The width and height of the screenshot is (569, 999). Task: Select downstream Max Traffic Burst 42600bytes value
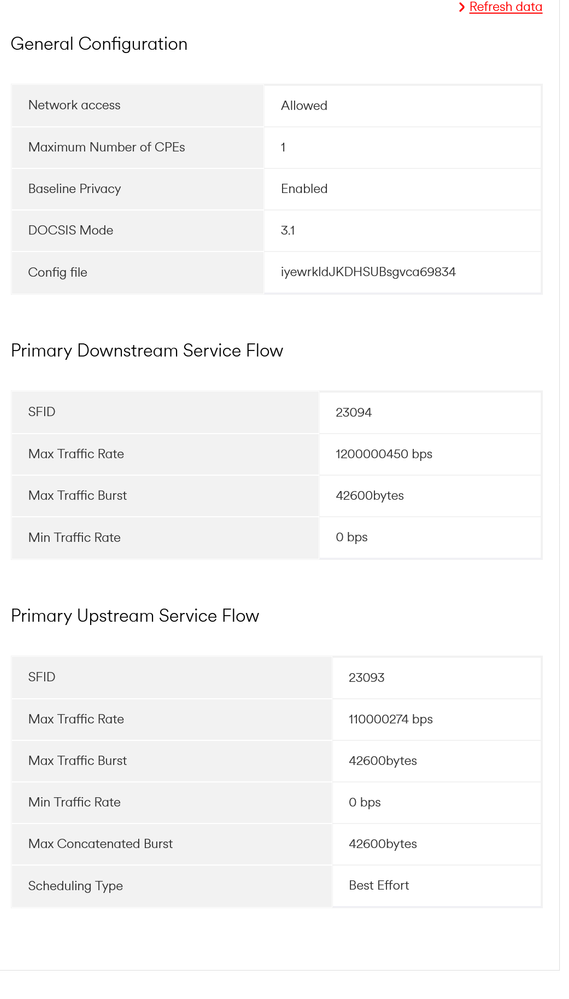pos(370,495)
